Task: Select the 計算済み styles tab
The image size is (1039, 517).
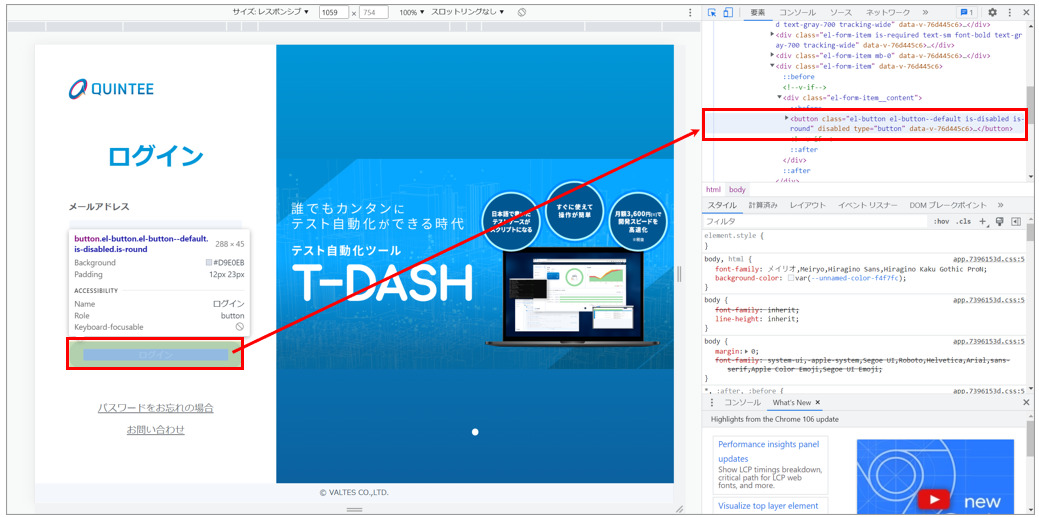Action: (763, 204)
